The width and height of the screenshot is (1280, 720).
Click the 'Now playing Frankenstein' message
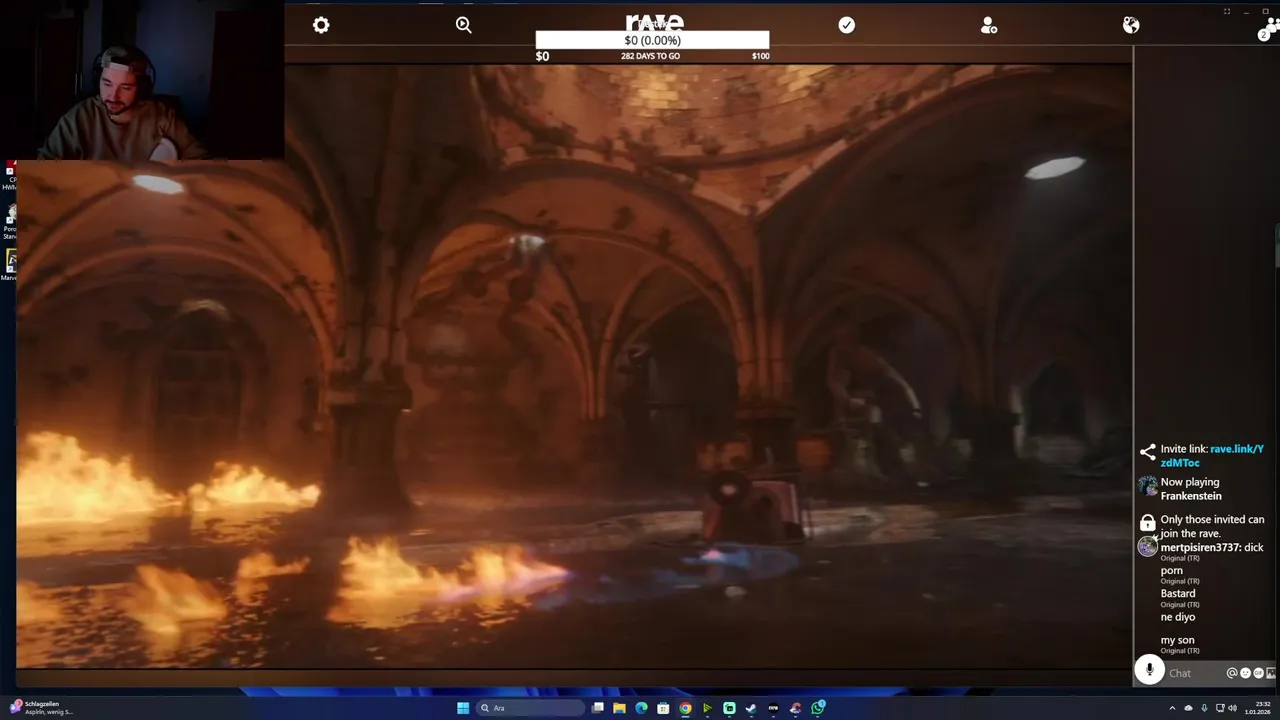point(1190,489)
